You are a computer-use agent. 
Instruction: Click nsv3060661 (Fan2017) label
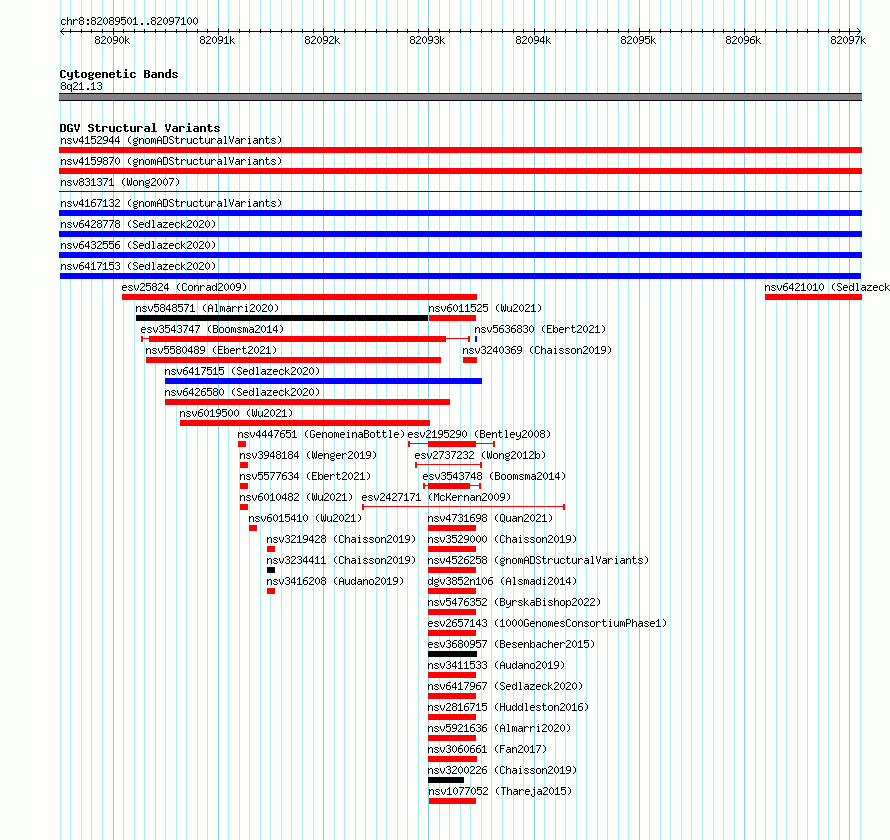pos(488,749)
